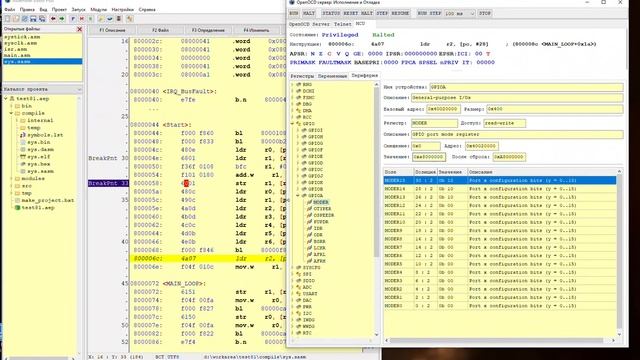This screenshot has width=640, height=360.
Task: Click the green forward arrow toolbar icon
Action: pos(62,19)
